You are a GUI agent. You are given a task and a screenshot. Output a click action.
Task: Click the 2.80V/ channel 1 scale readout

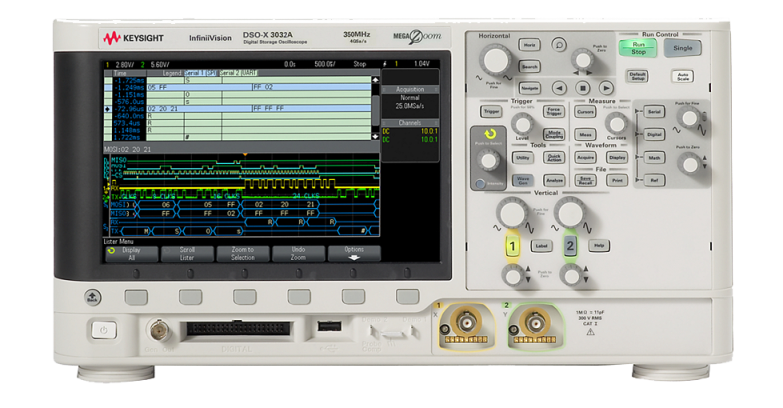coord(125,64)
